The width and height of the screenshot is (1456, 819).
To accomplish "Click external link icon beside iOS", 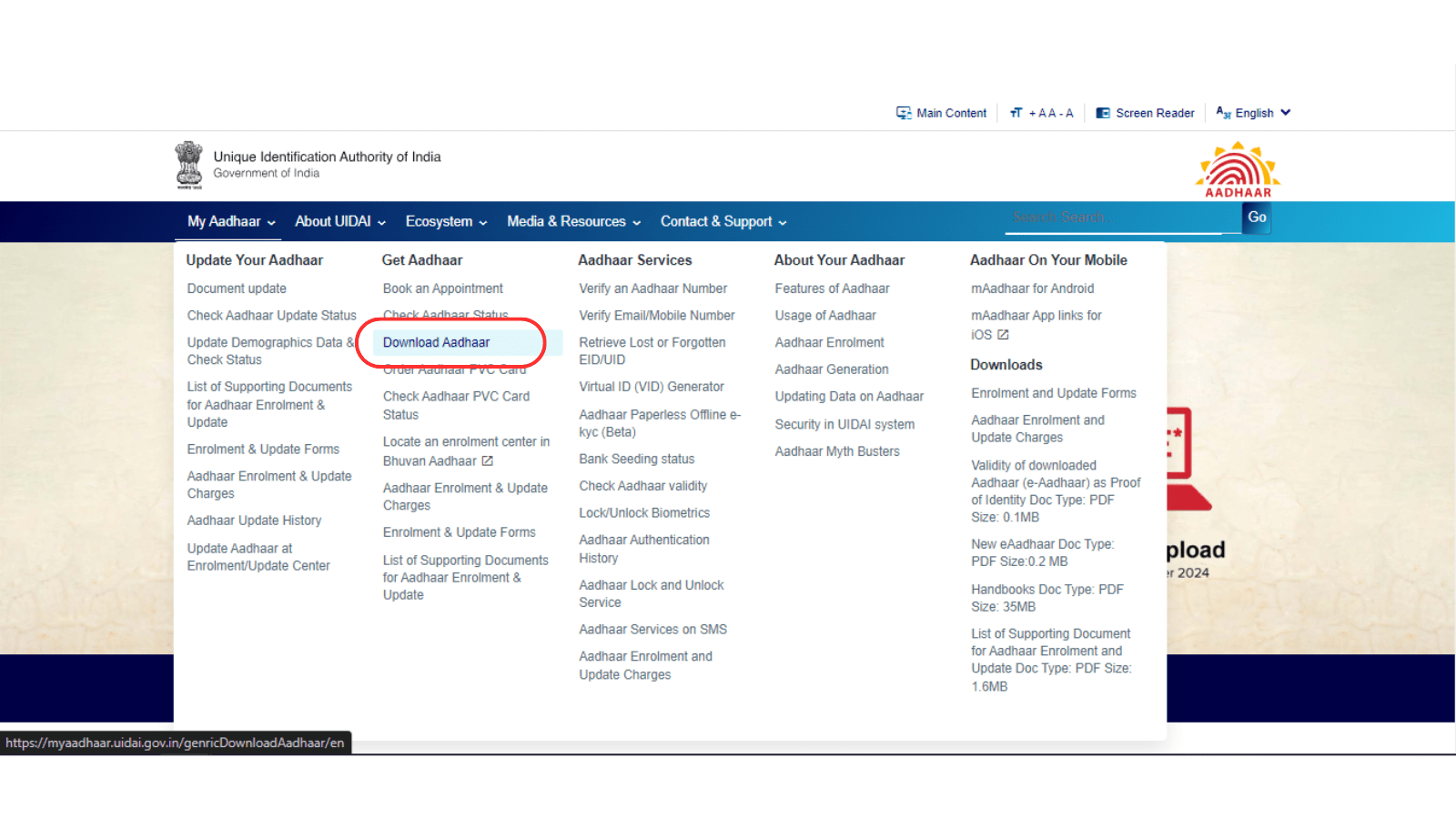I will point(1003,335).
